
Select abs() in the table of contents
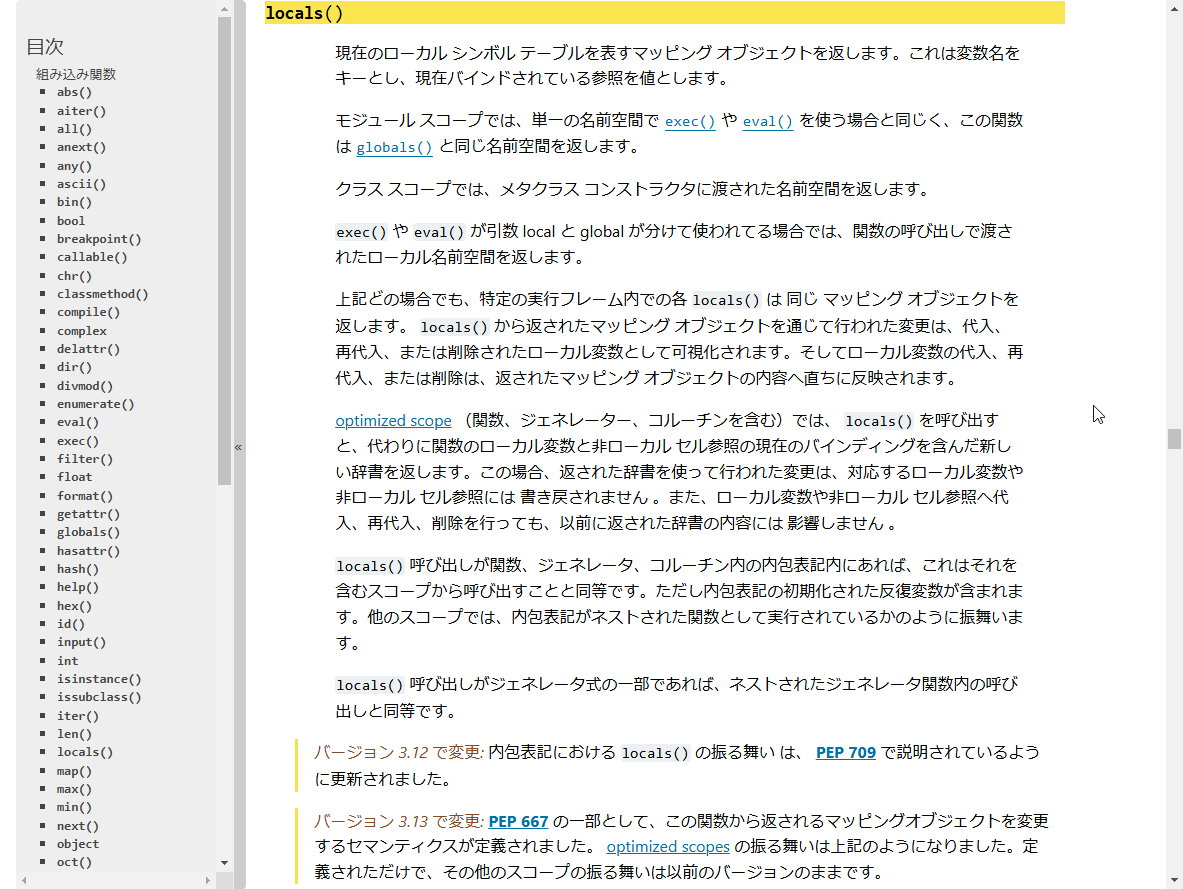73,92
